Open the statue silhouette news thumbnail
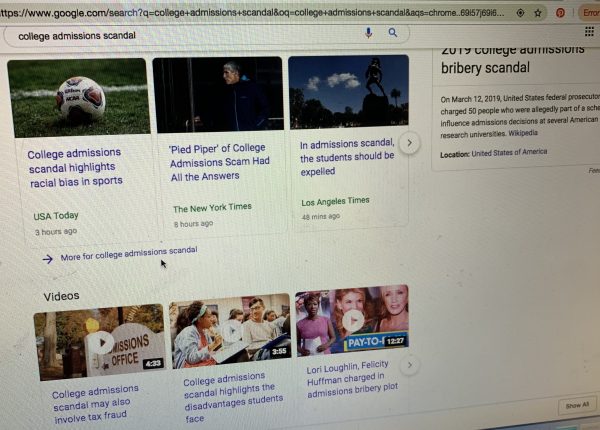The height and width of the screenshot is (430, 600). pos(349,91)
